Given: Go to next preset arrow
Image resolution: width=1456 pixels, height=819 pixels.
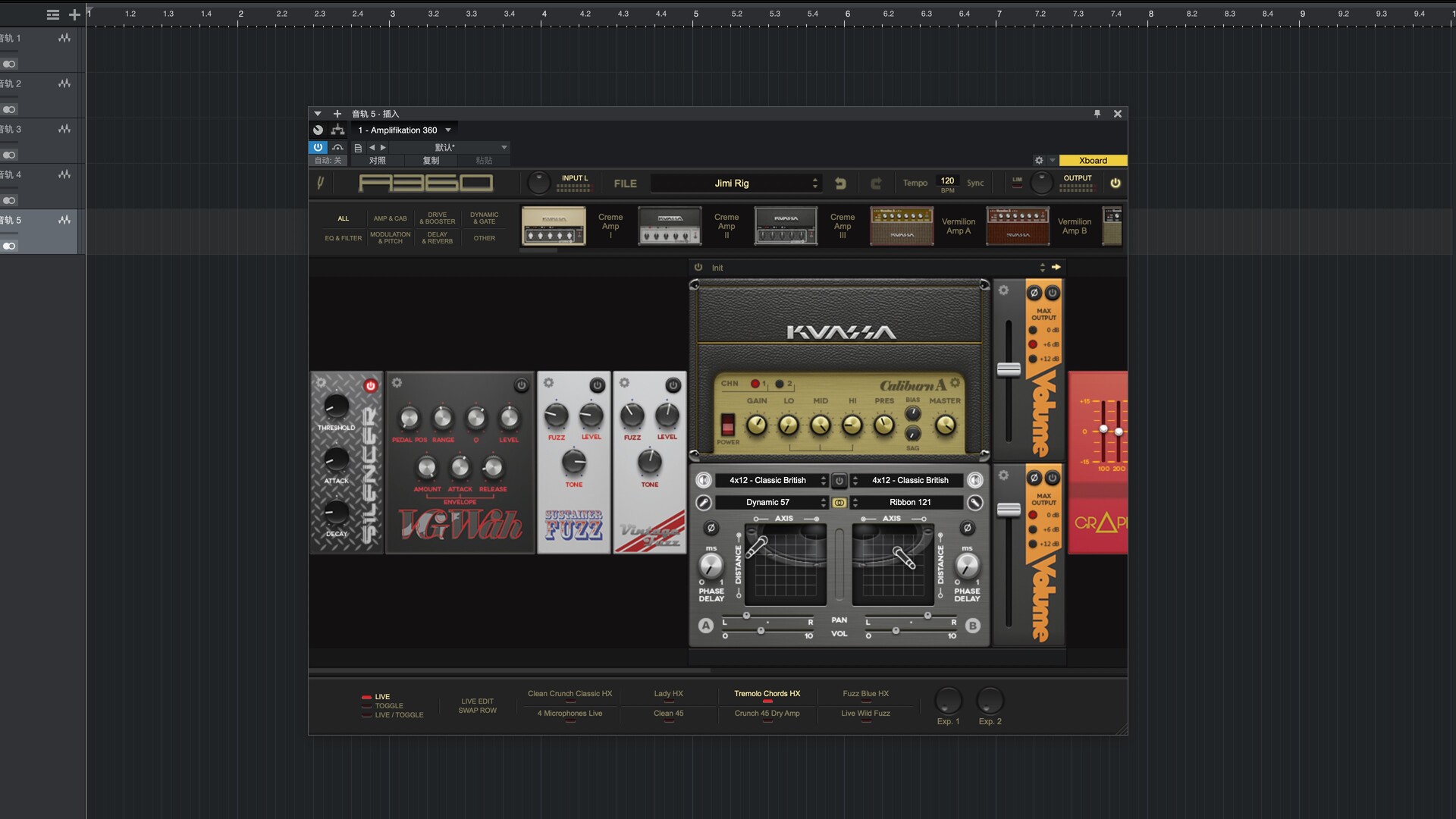Looking at the screenshot, I should click(383, 147).
